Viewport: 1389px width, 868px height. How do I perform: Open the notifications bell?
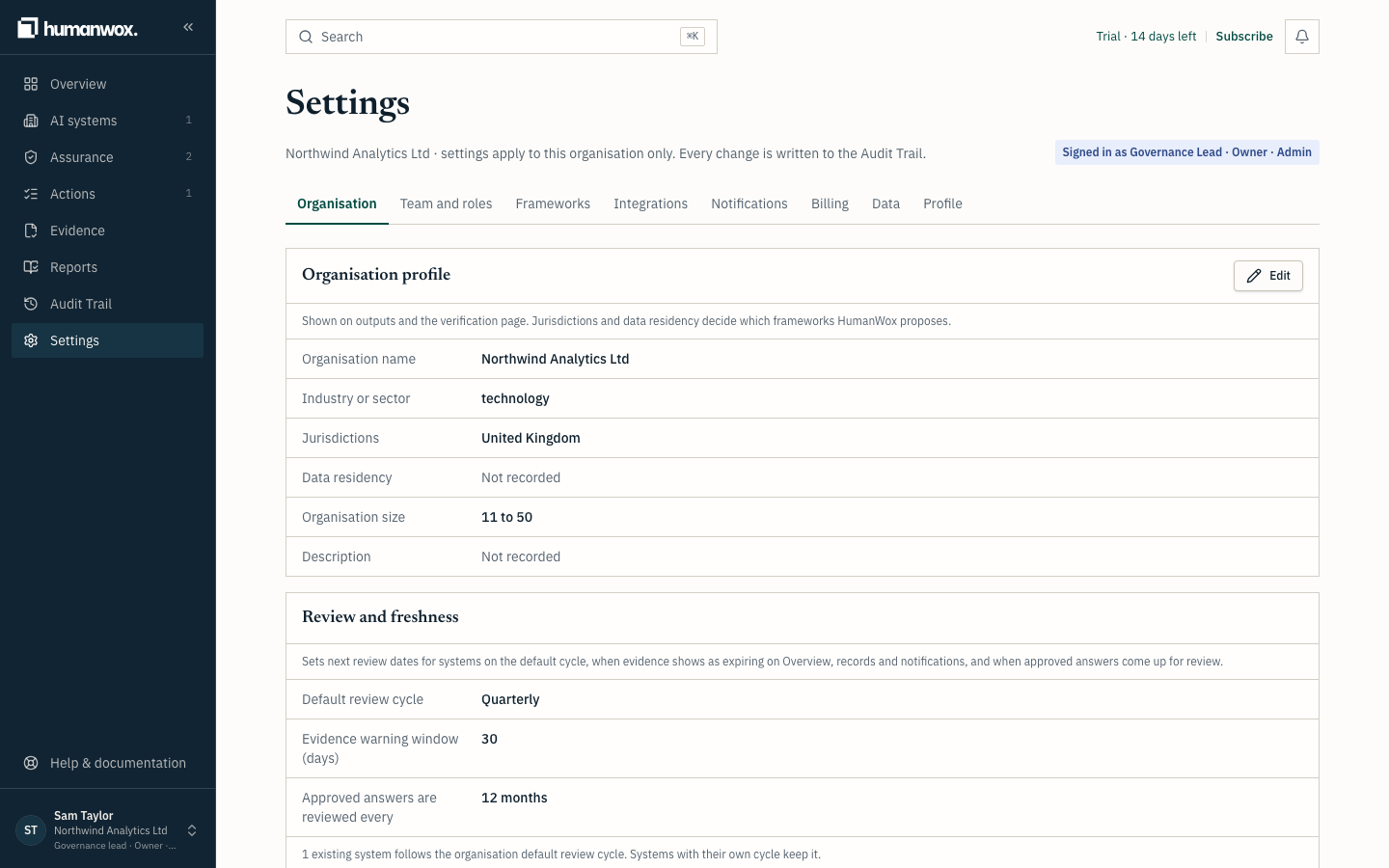click(x=1302, y=37)
